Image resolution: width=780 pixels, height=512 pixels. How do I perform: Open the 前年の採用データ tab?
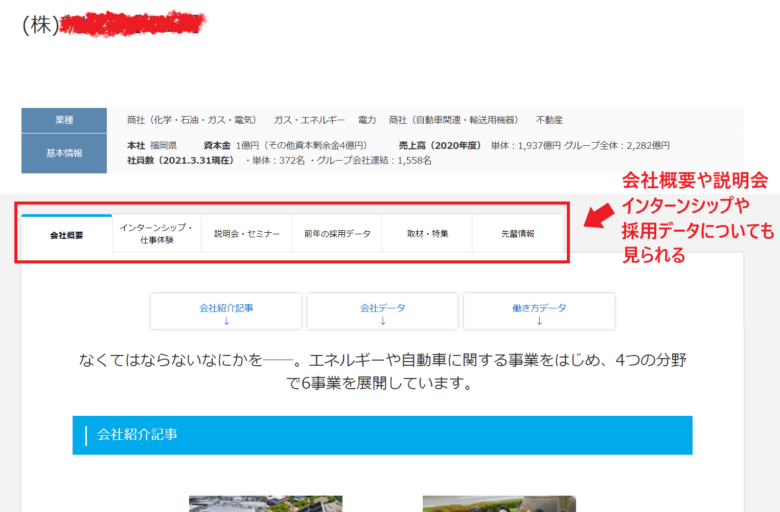tap(337, 233)
